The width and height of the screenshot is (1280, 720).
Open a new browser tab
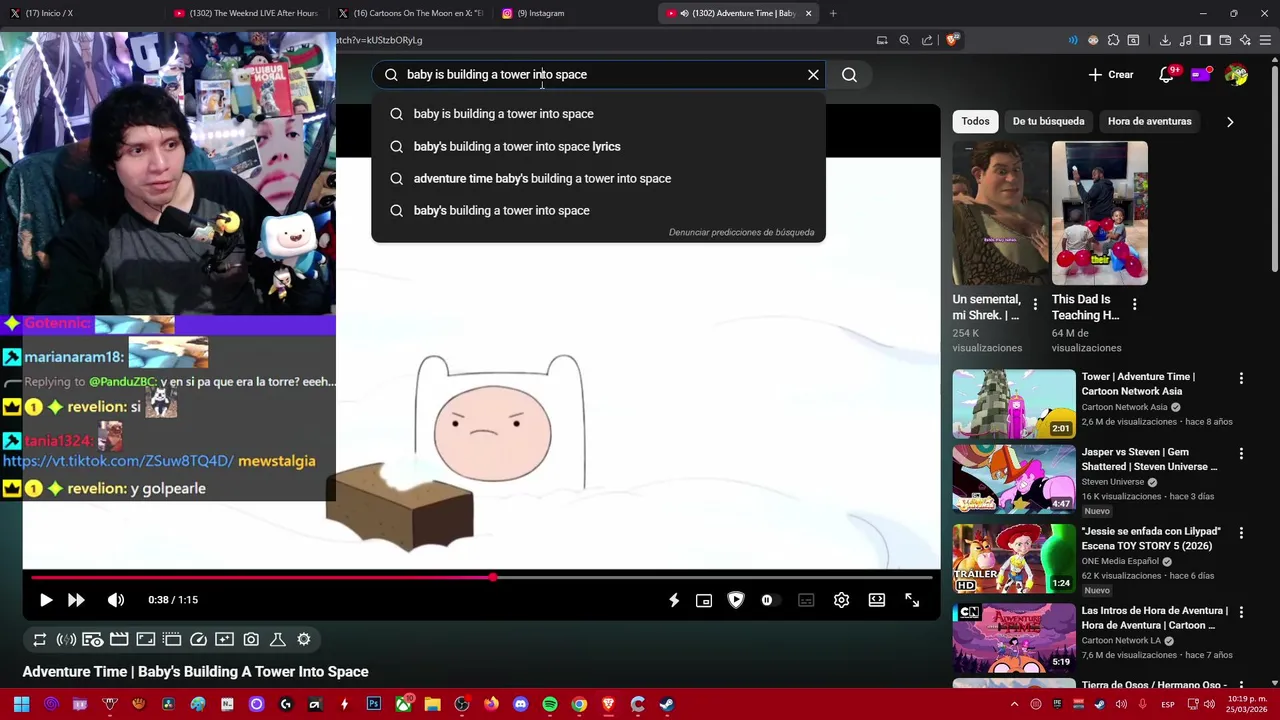[833, 13]
